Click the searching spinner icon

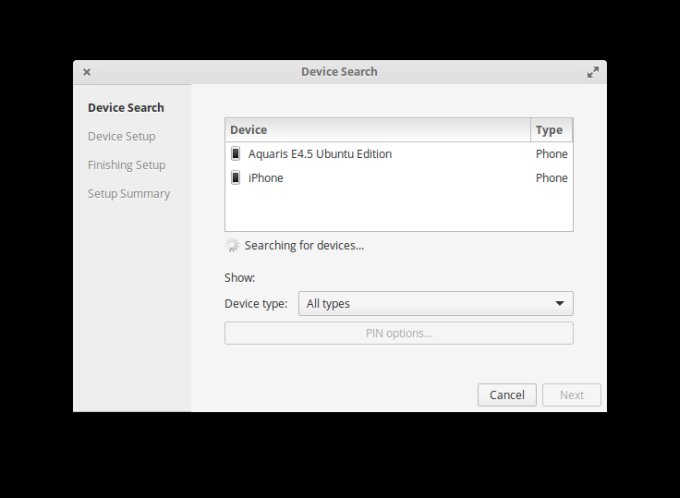click(232, 245)
